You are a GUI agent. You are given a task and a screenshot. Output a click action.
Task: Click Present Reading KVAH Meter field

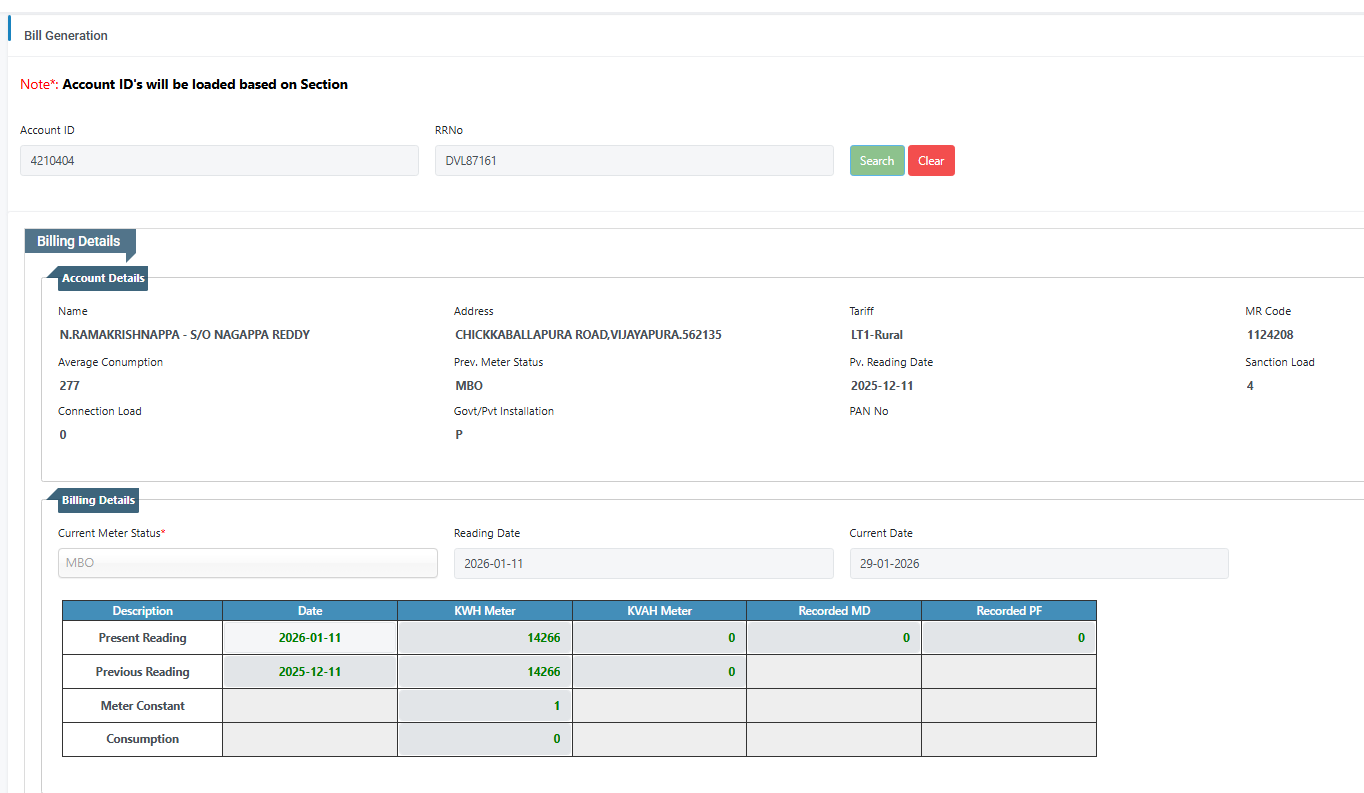click(659, 638)
